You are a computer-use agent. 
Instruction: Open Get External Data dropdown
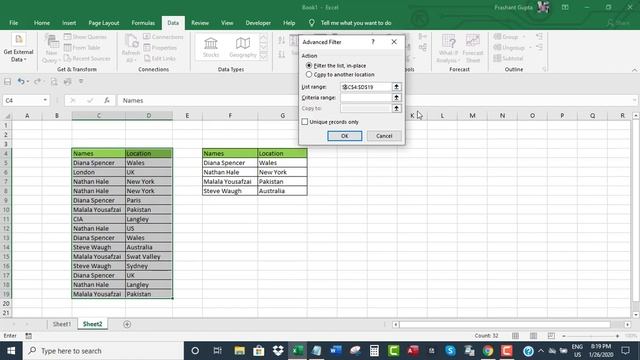pyautogui.click(x=18, y=48)
